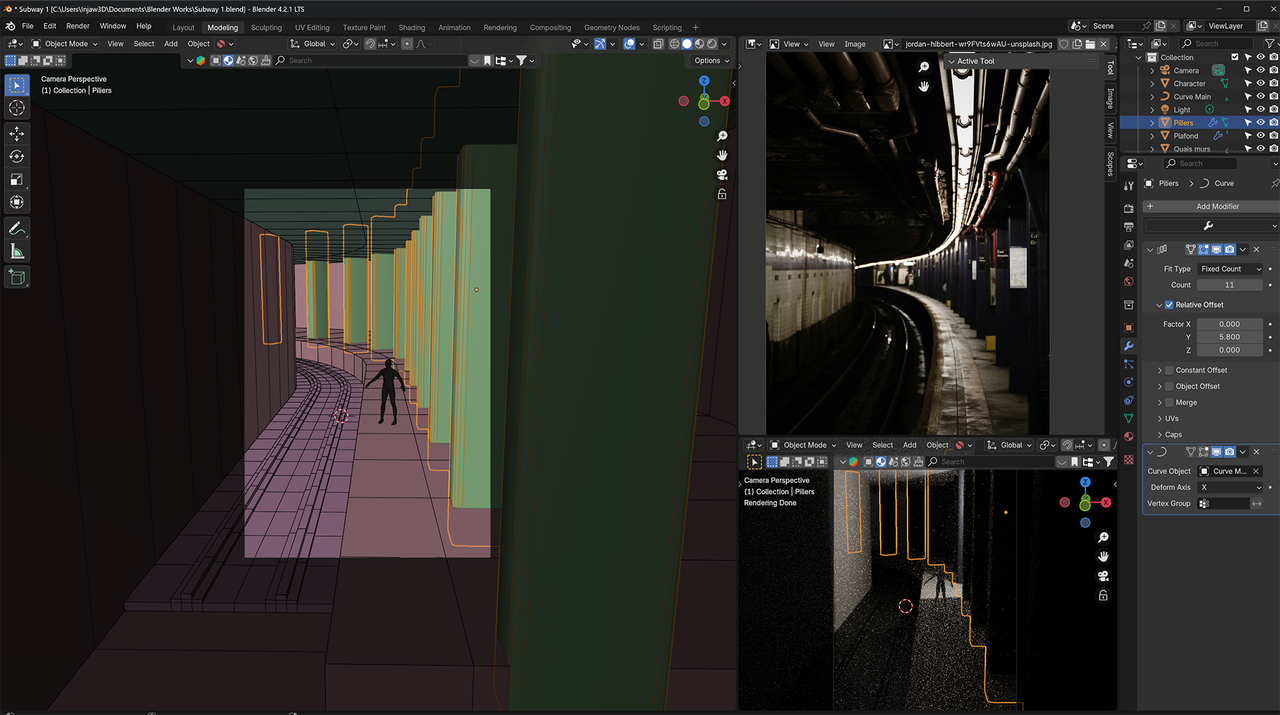Screen dimensions: 1280x715
Task: Click the lock icon in main viewport
Action: coord(722,194)
